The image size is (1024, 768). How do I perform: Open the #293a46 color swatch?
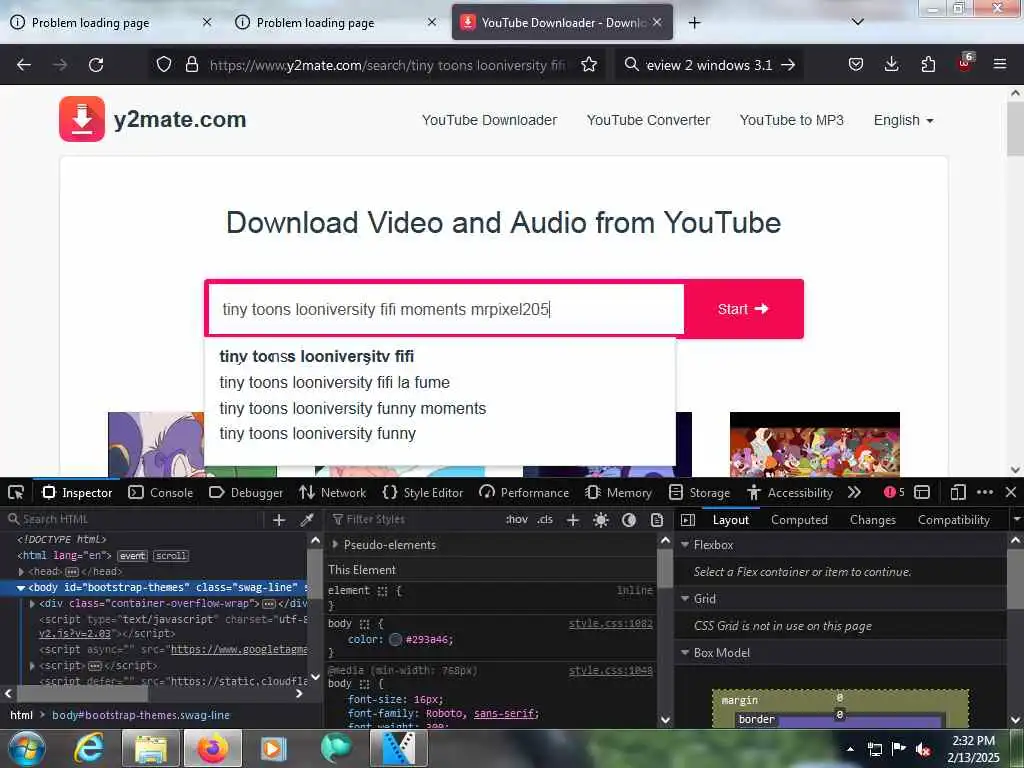[395, 639]
